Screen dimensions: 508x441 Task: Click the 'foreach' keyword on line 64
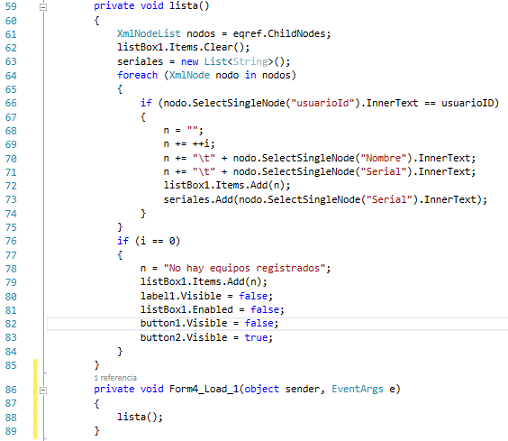tap(137, 75)
